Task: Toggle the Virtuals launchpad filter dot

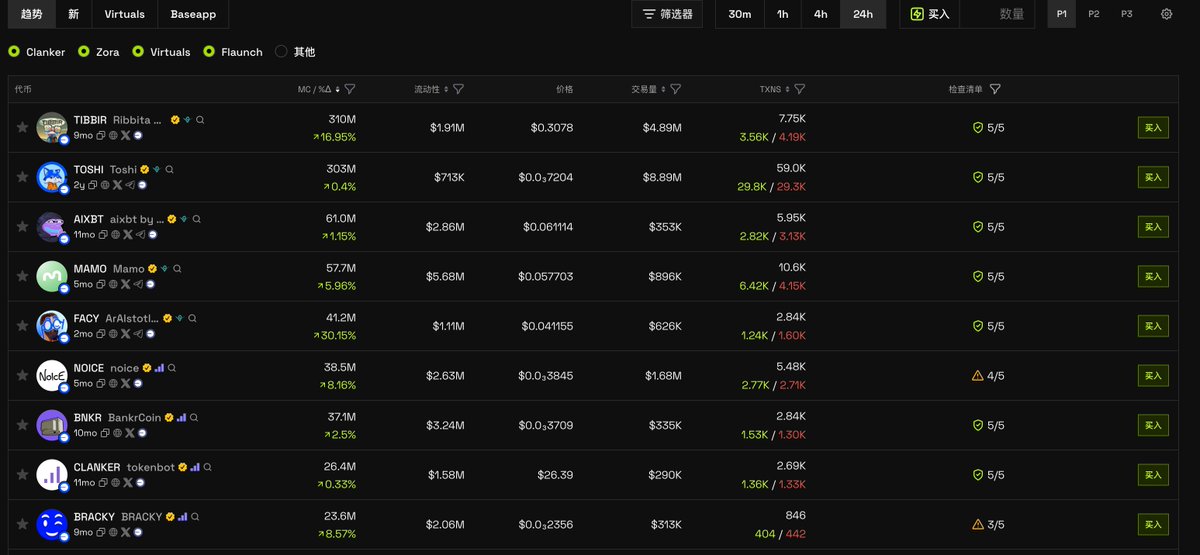Action: pos(138,52)
